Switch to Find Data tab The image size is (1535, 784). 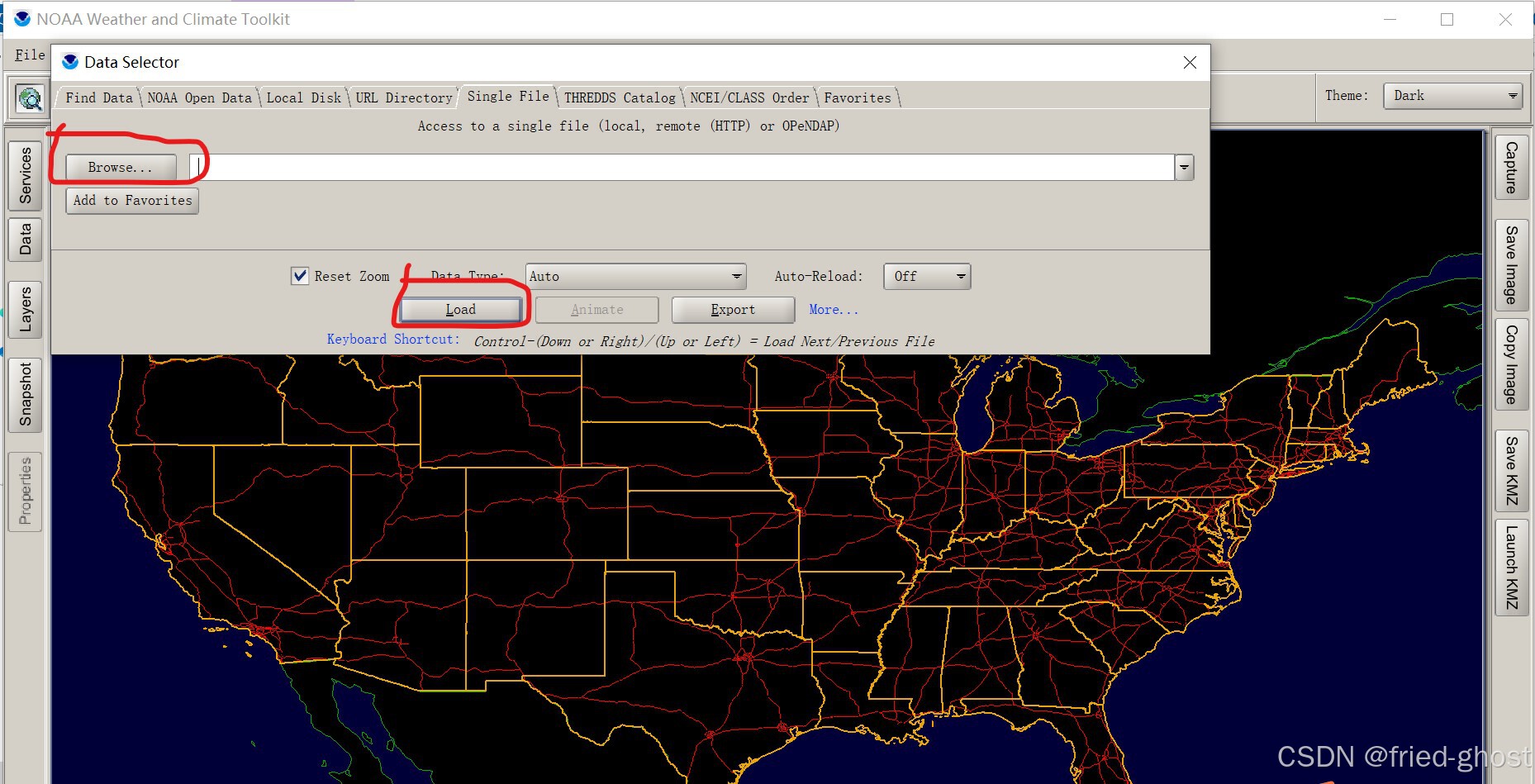98,97
